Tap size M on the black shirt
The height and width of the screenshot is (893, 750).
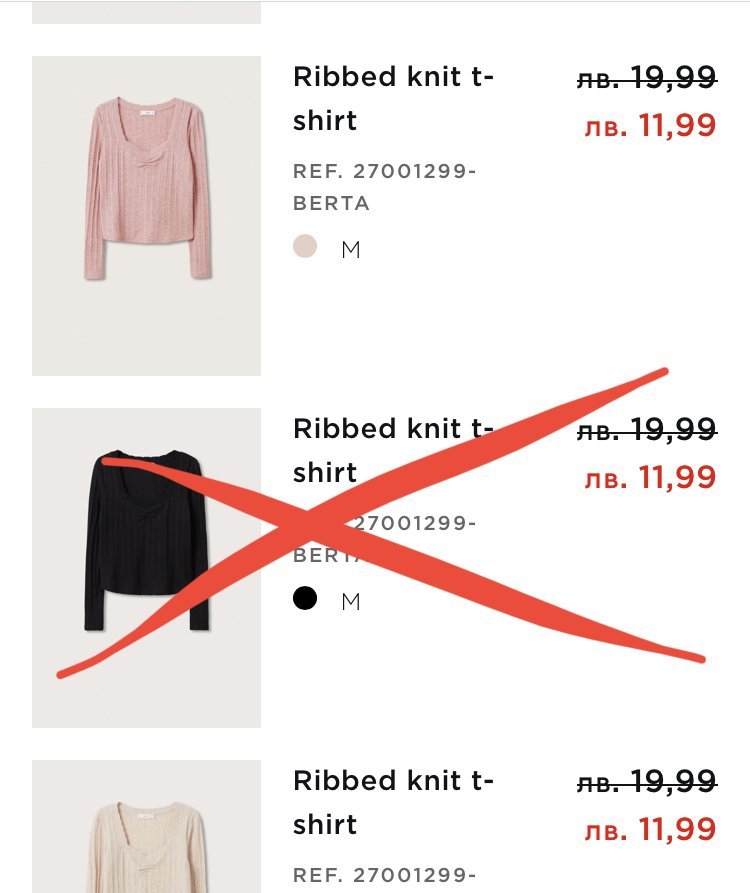click(x=351, y=602)
